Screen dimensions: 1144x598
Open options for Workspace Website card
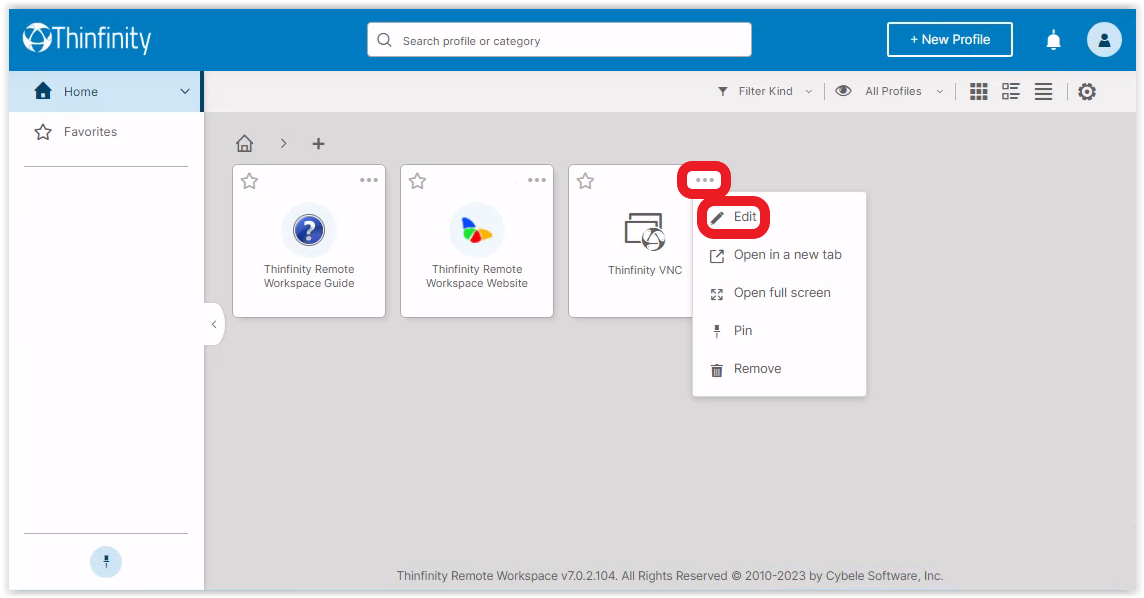tap(536, 180)
